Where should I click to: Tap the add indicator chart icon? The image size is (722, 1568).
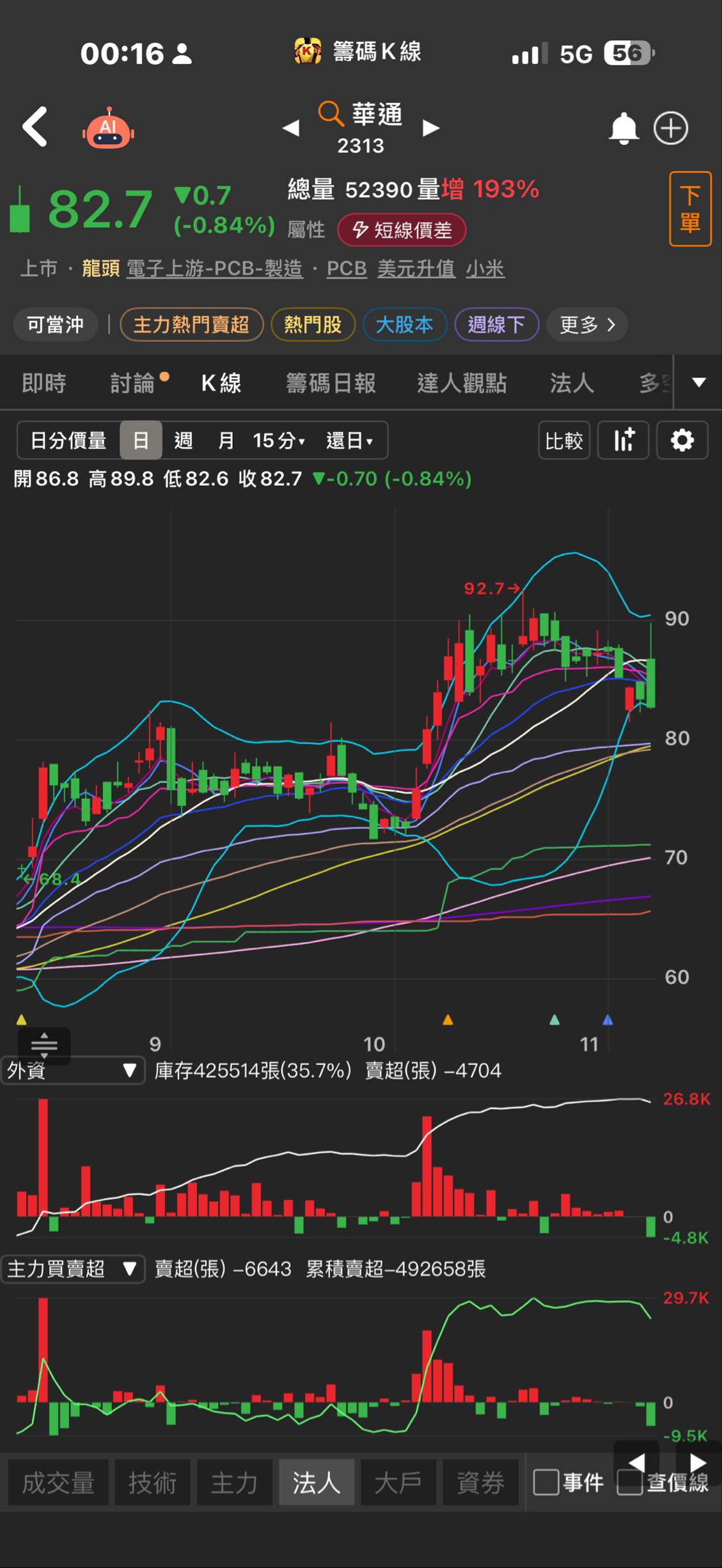[x=624, y=440]
